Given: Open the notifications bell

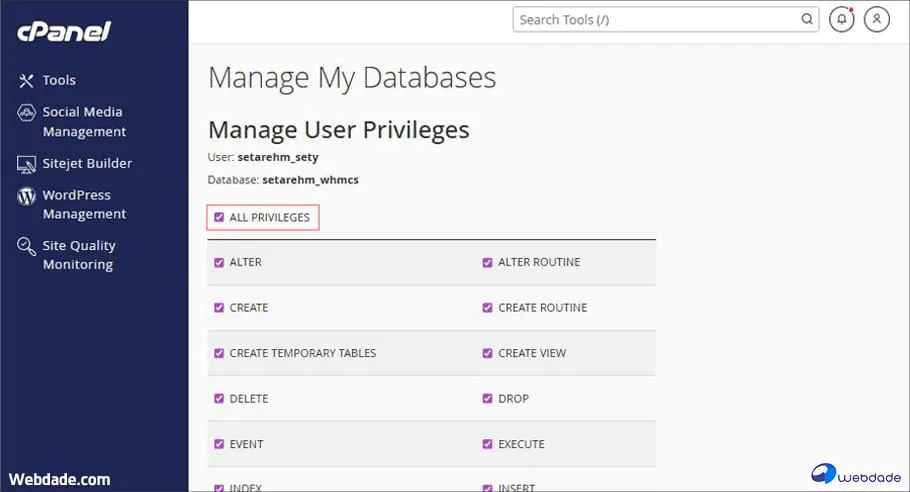Looking at the screenshot, I should (841, 19).
